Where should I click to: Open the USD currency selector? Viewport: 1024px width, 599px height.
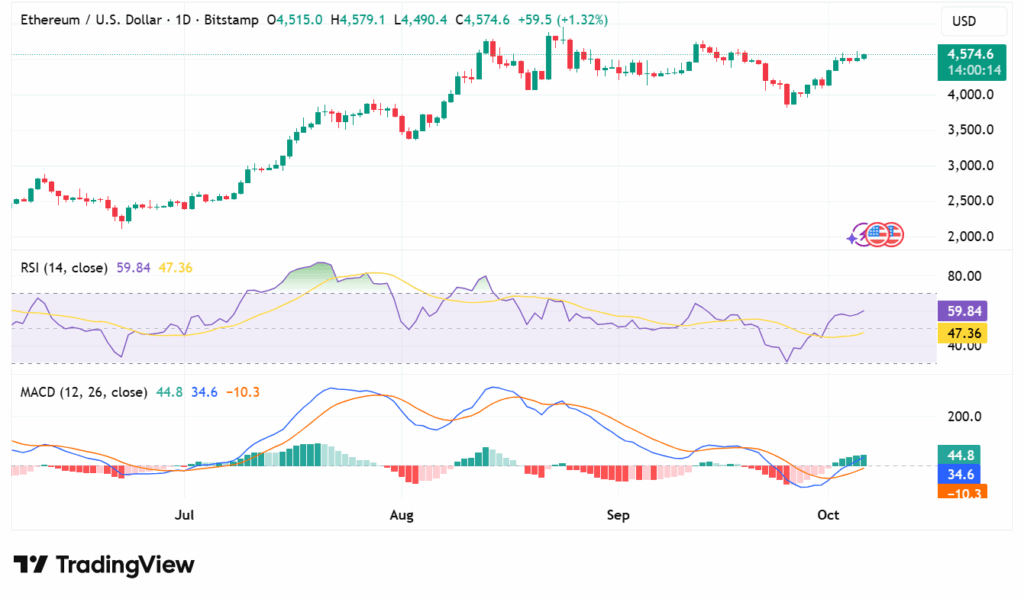pyautogui.click(x=963, y=21)
